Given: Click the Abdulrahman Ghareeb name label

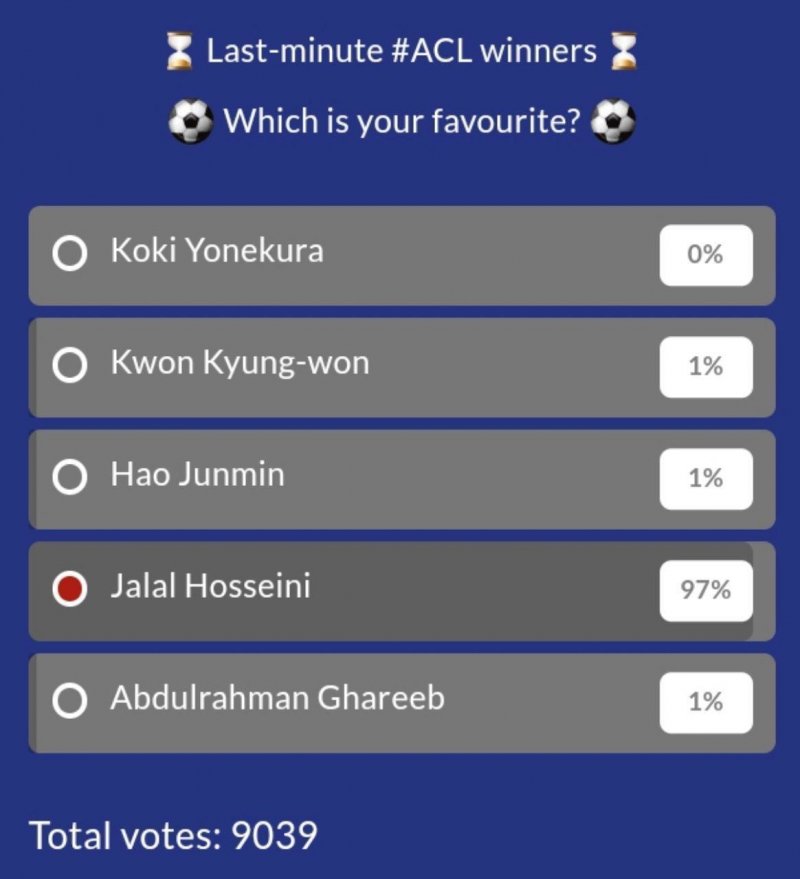Looking at the screenshot, I should pyautogui.click(x=277, y=698).
